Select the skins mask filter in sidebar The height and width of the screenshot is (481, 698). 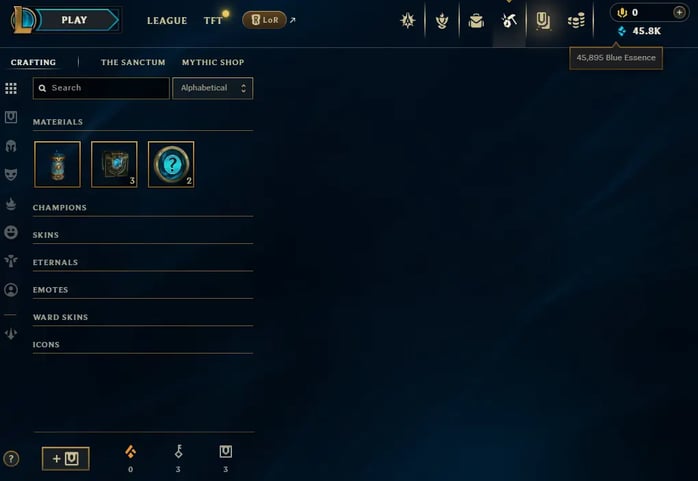[11, 174]
